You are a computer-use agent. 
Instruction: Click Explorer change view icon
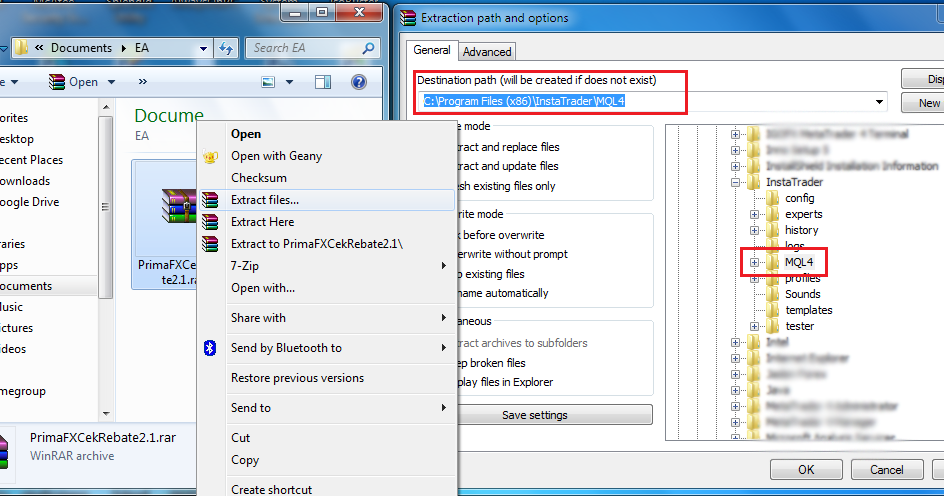click(x=269, y=82)
